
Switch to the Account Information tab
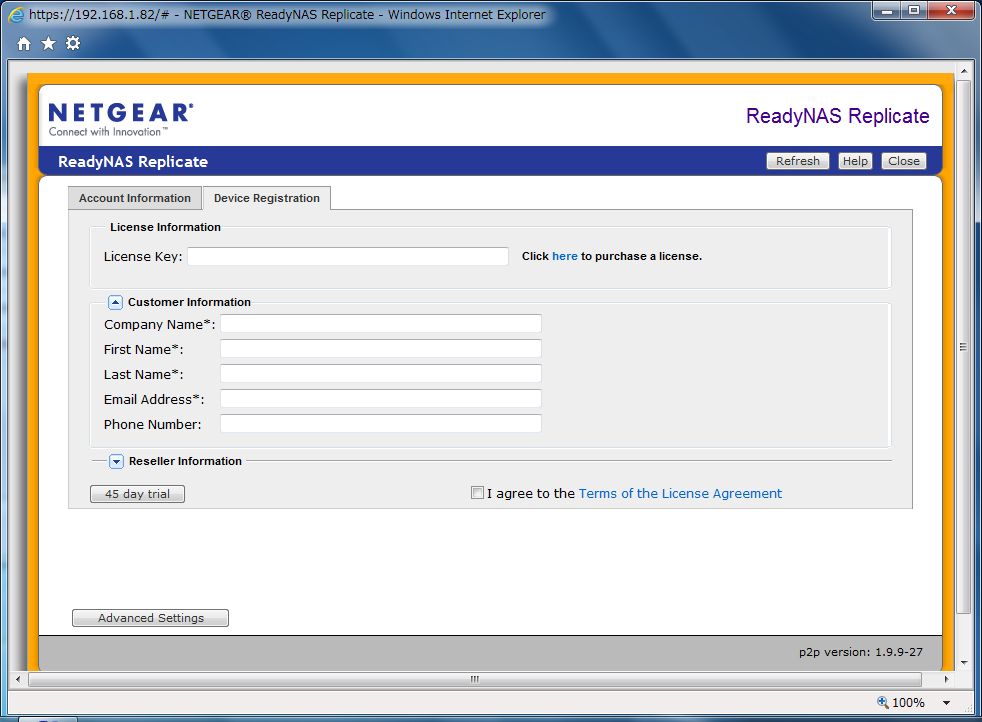pyautogui.click(x=135, y=198)
